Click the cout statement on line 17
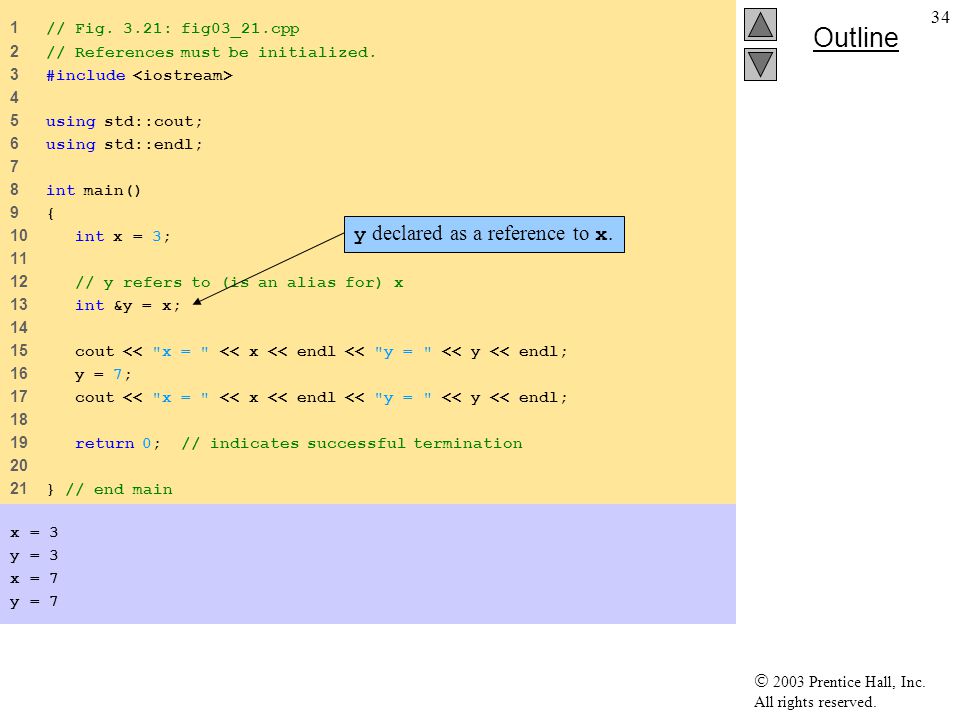The width and height of the screenshot is (960, 720). point(321,397)
